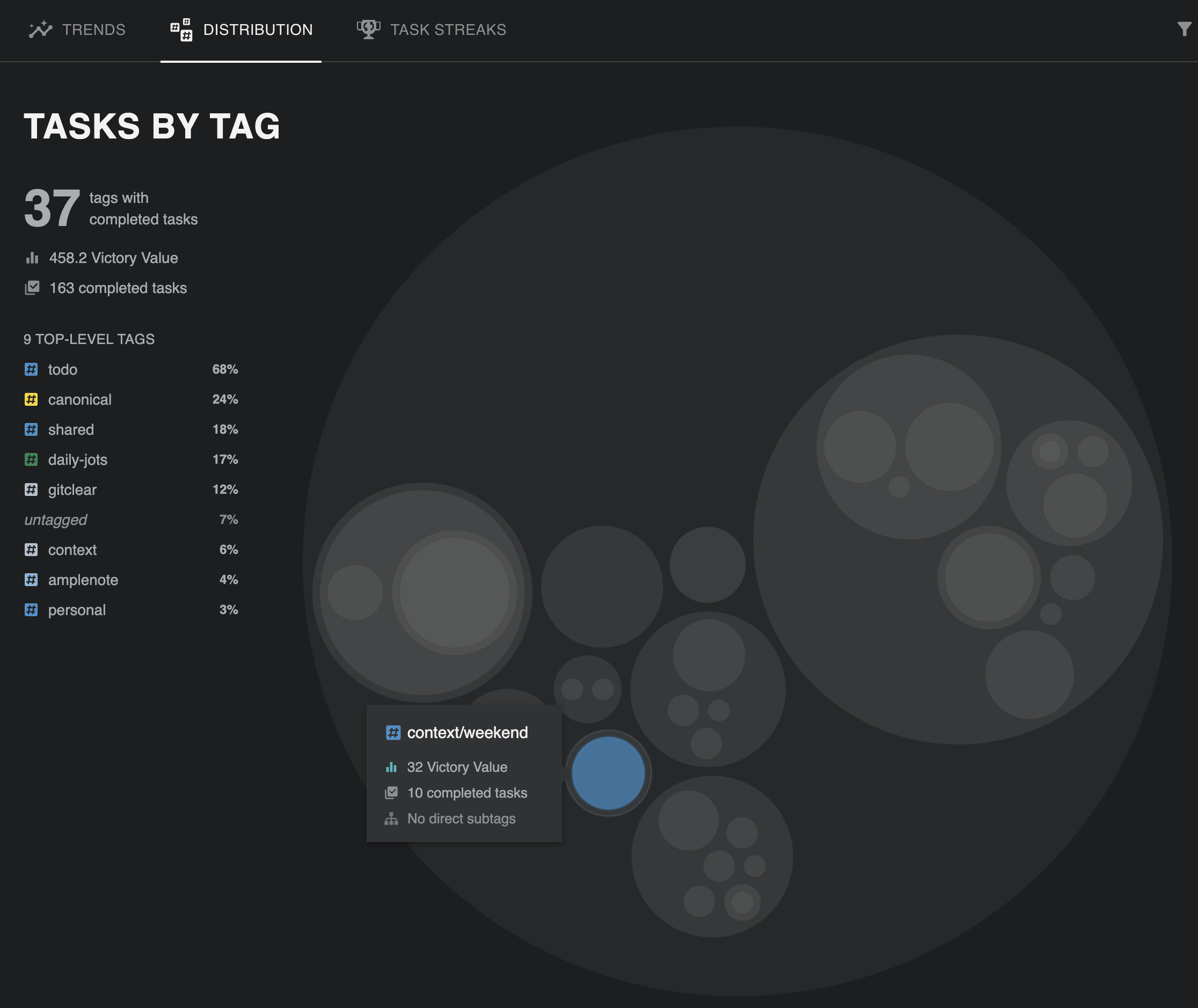Open the filter funnel icon
Screen dimensions: 1198x1008
click(x=1184, y=29)
